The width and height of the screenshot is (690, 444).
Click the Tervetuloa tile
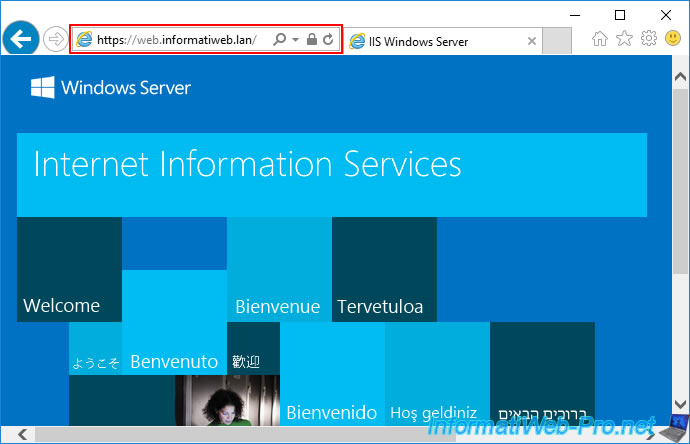(x=385, y=269)
